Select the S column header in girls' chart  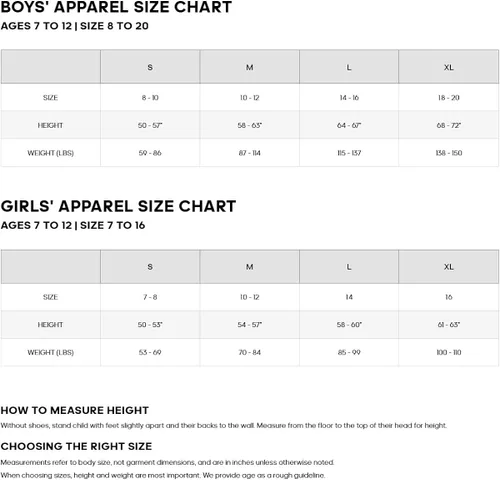pos(150,267)
